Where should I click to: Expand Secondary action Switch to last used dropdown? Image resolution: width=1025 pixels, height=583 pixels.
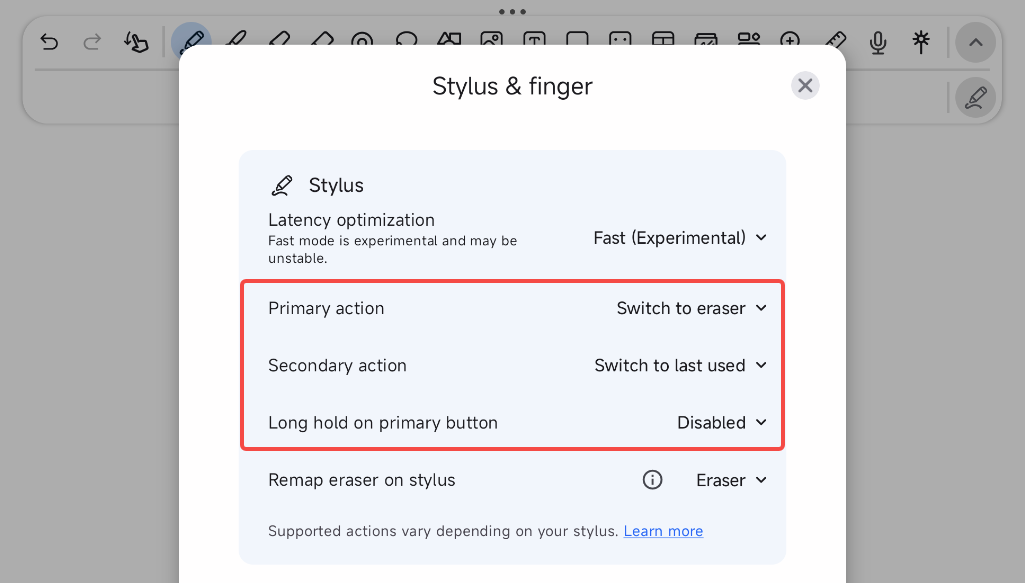click(x=681, y=365)
